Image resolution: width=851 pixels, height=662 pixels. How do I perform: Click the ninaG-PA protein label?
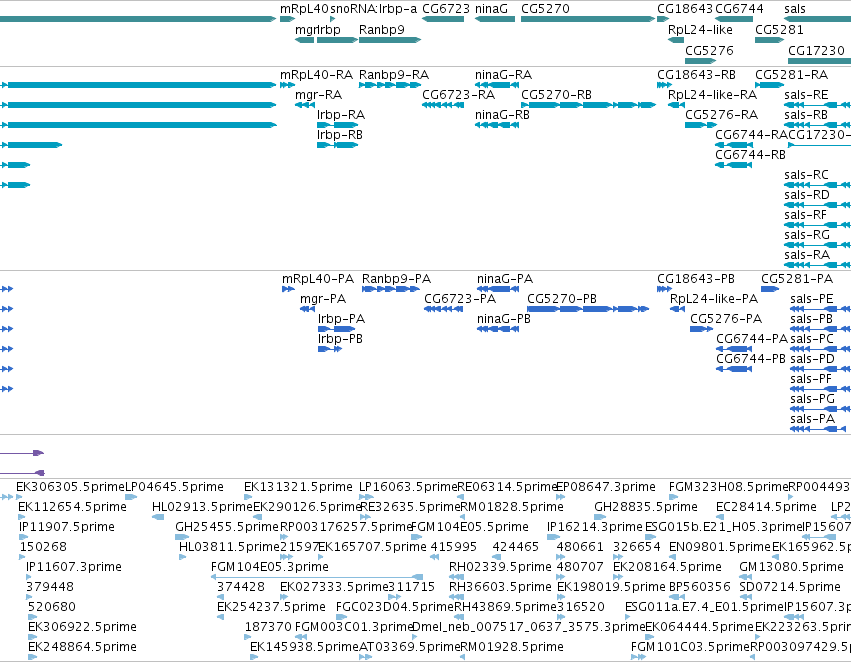coord(505,278)
